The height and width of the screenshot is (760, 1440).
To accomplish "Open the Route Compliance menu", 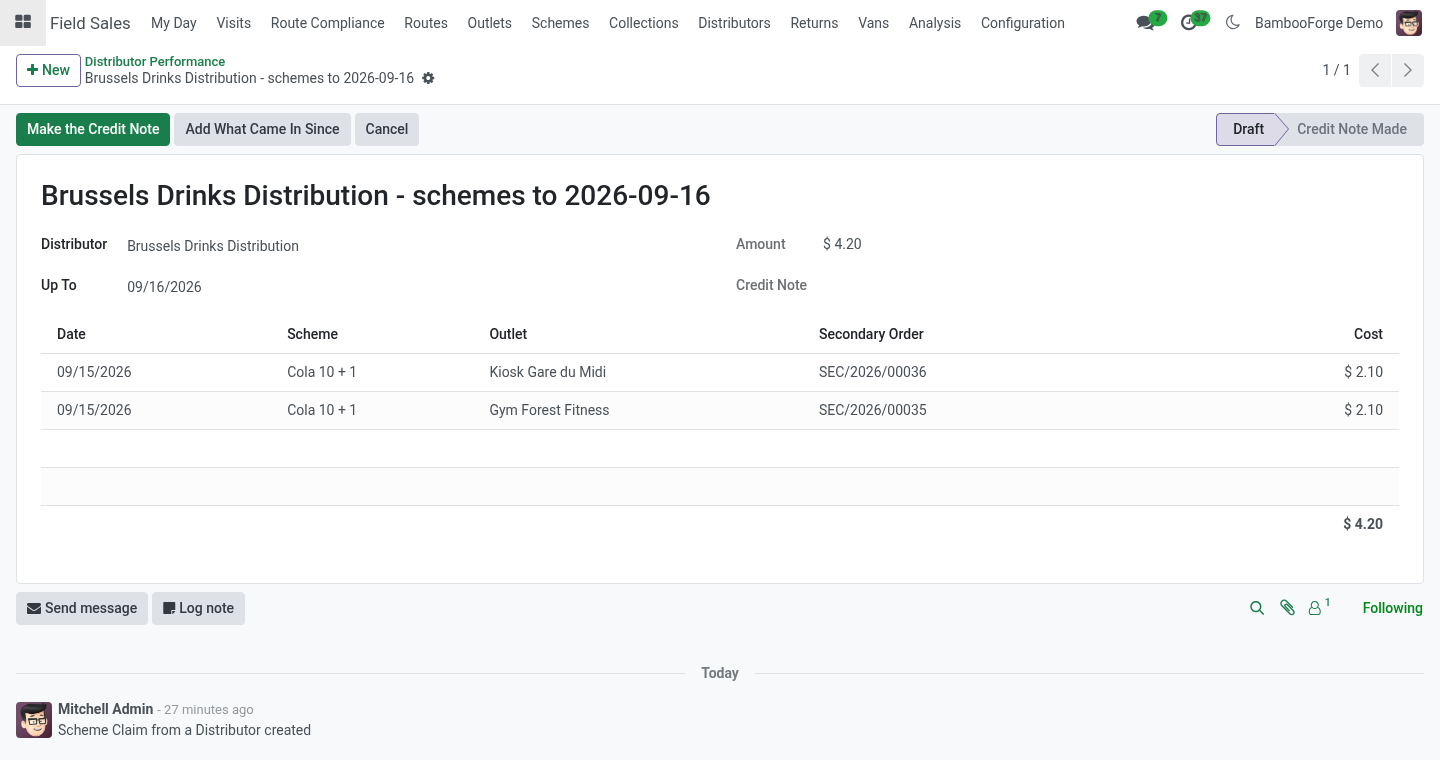I will 328,23.
